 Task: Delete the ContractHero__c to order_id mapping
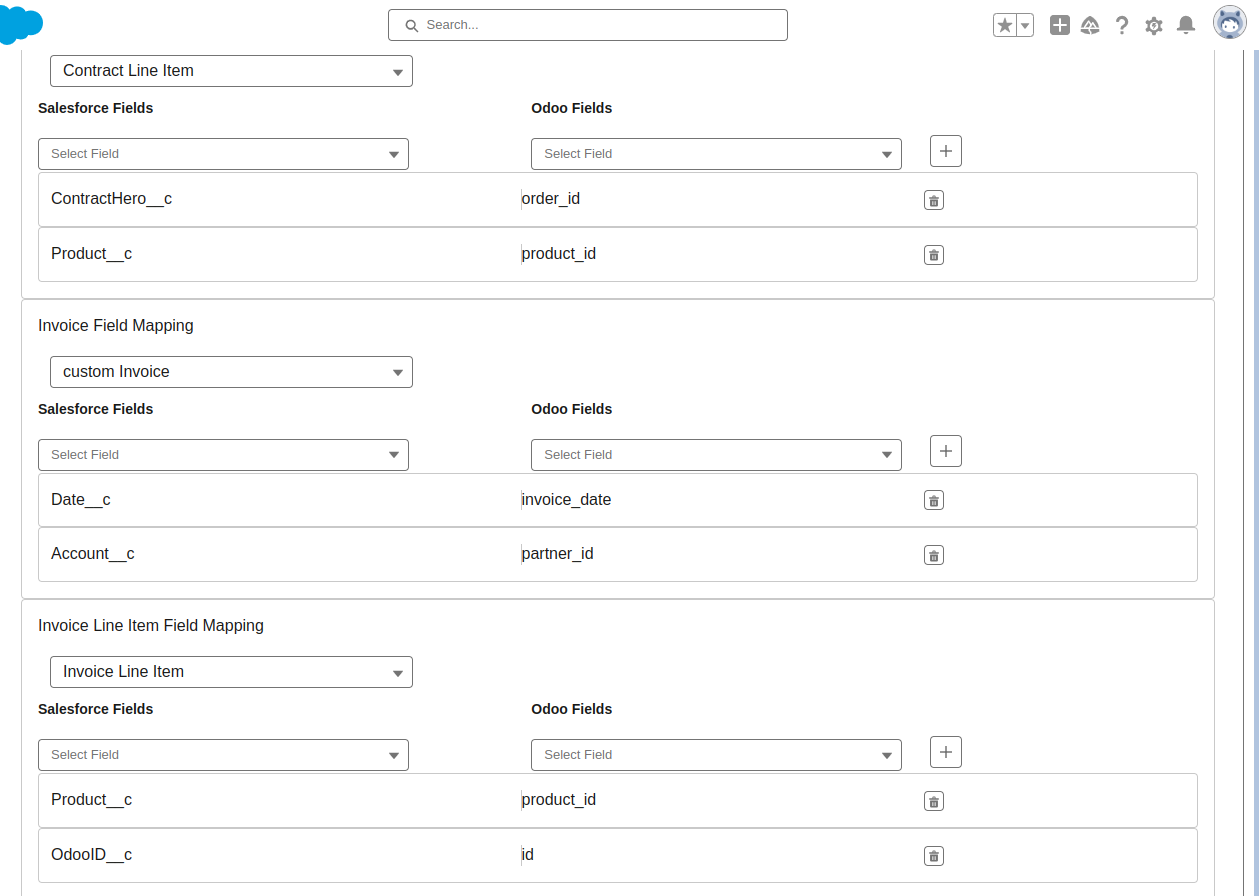(933, 199)
